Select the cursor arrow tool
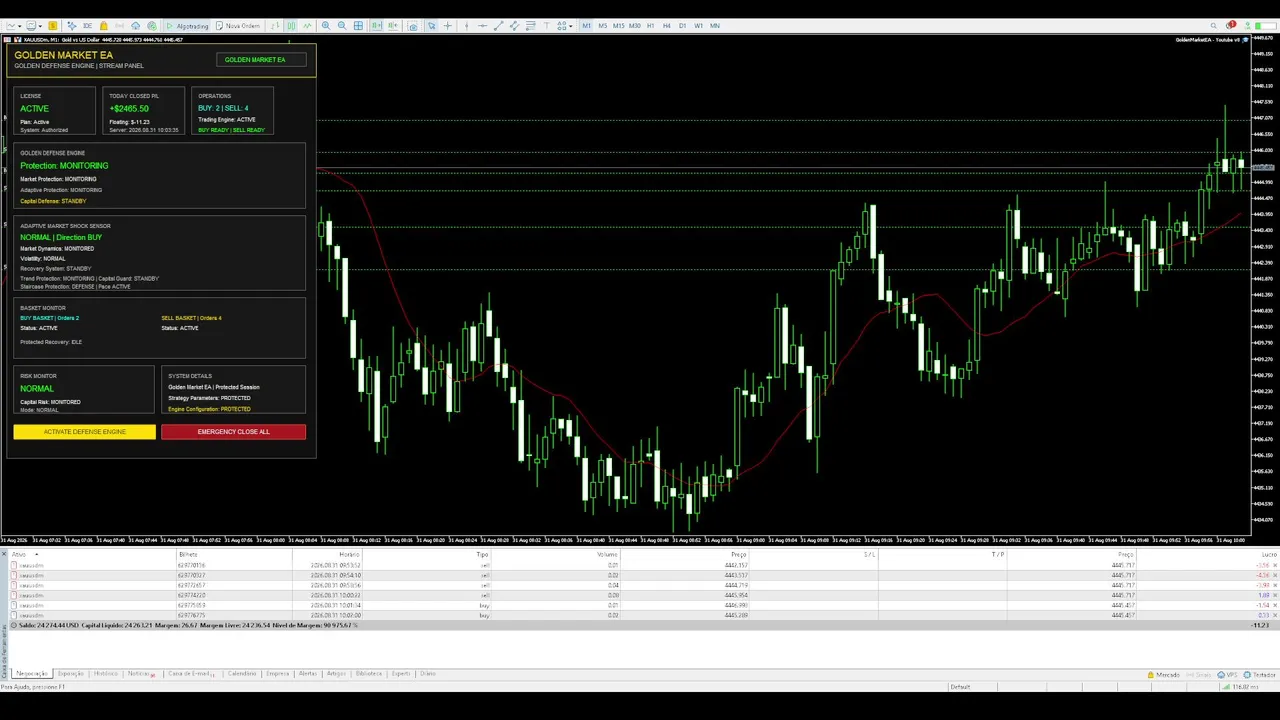Viewport: 1280px width, 720px height. pyautogui.click(x=431, y=26)
